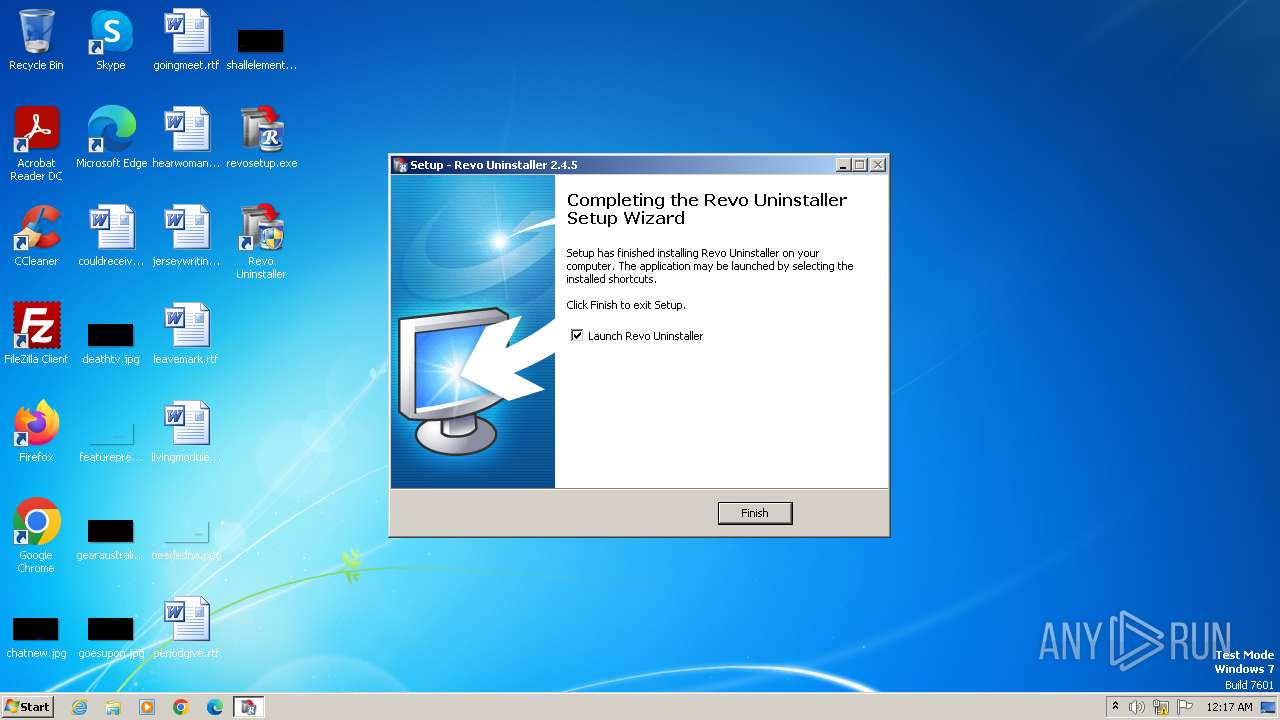Click the Finish button

(755, 513)
